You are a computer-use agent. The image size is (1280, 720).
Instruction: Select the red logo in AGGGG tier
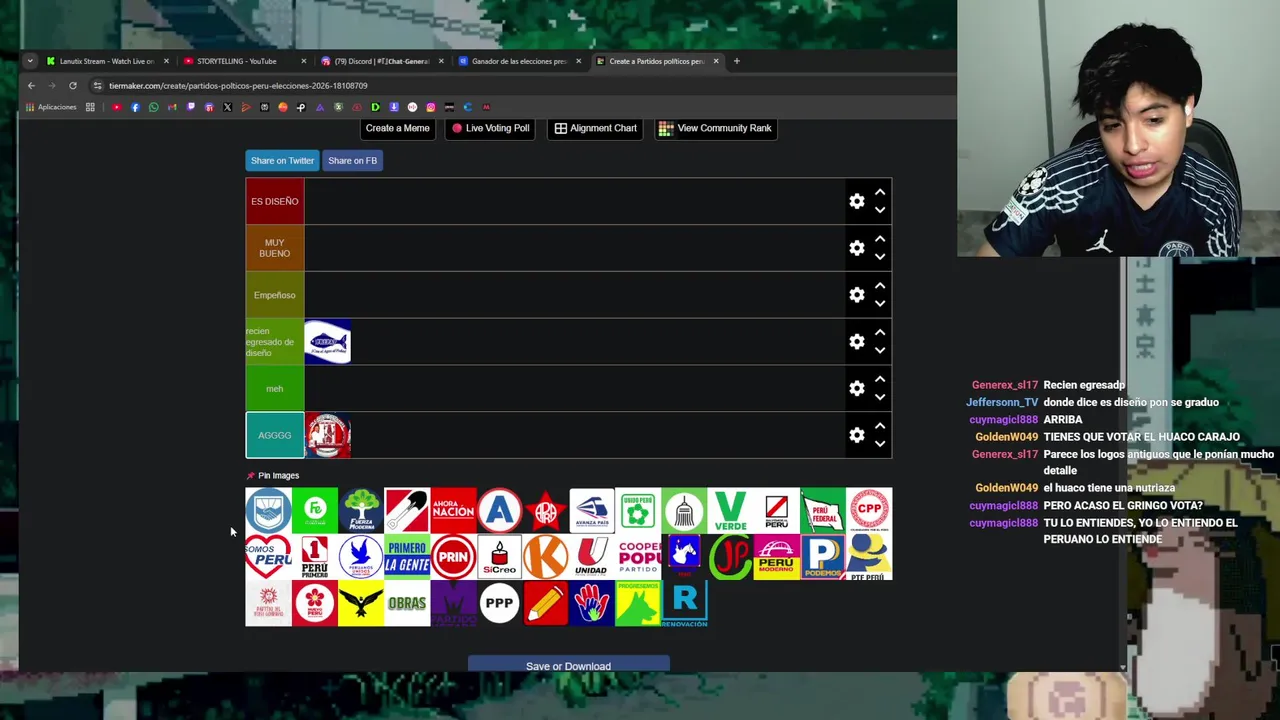click(x=328, y=435)
